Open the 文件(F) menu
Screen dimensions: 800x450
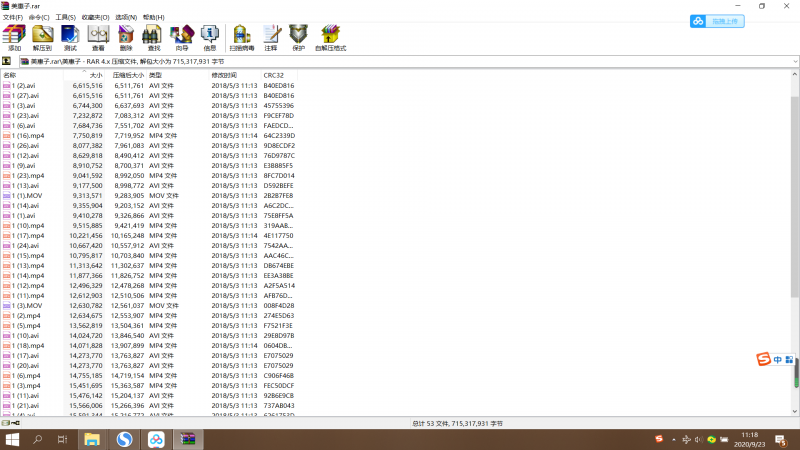[13, 17]
